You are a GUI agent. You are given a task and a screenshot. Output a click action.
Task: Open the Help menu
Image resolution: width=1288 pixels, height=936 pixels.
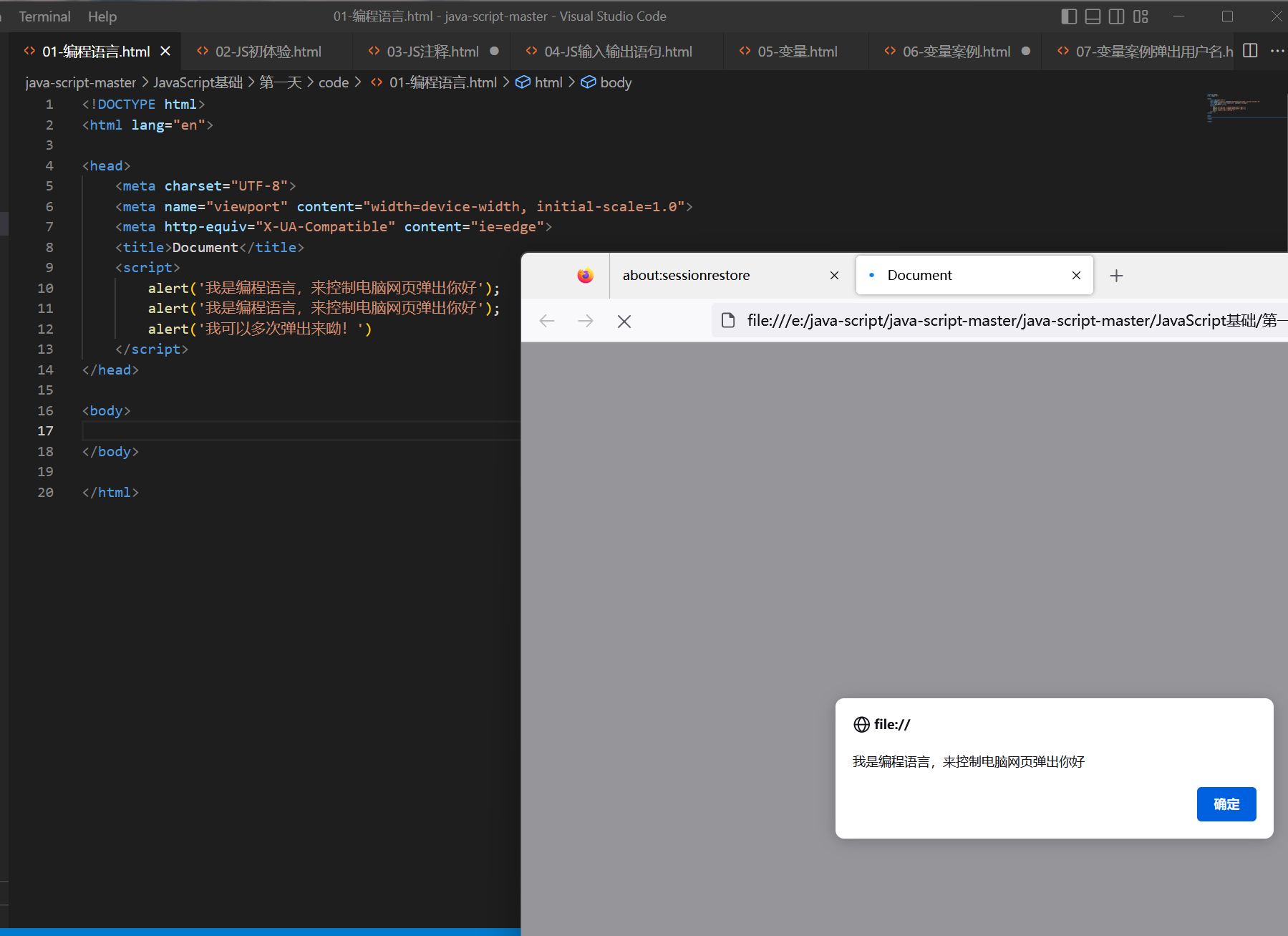click(102, 16)
